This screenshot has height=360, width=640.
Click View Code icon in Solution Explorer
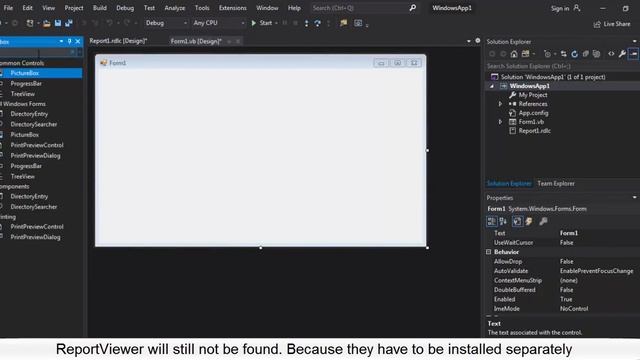click(x=611, y=54)
